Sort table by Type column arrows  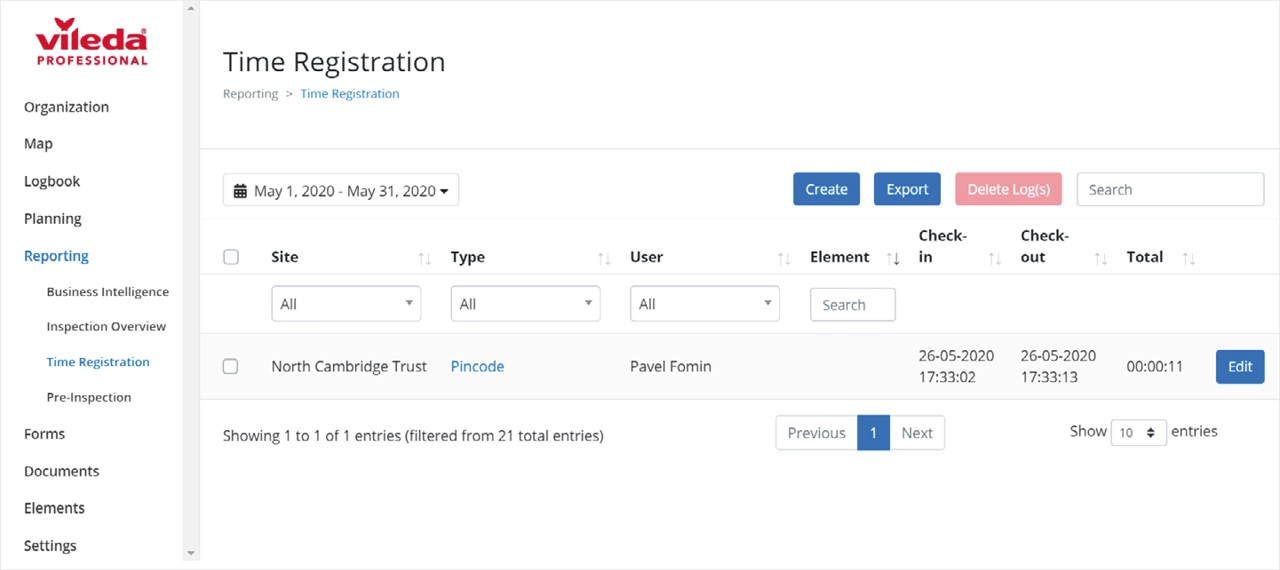[x=604, y=259]
